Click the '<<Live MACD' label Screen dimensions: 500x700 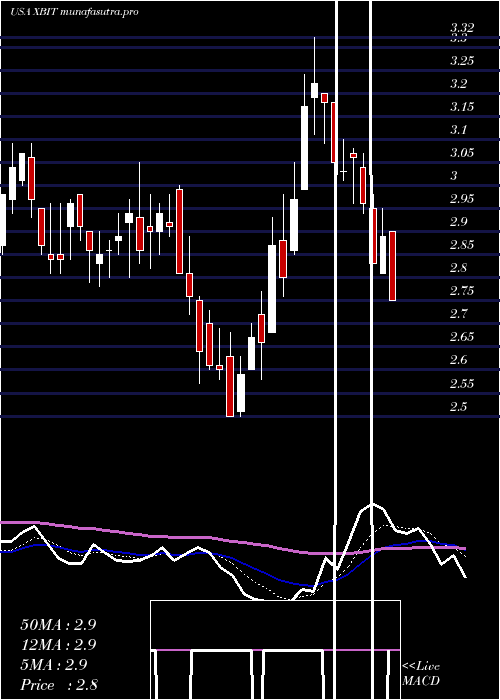[x=421, y=674]
